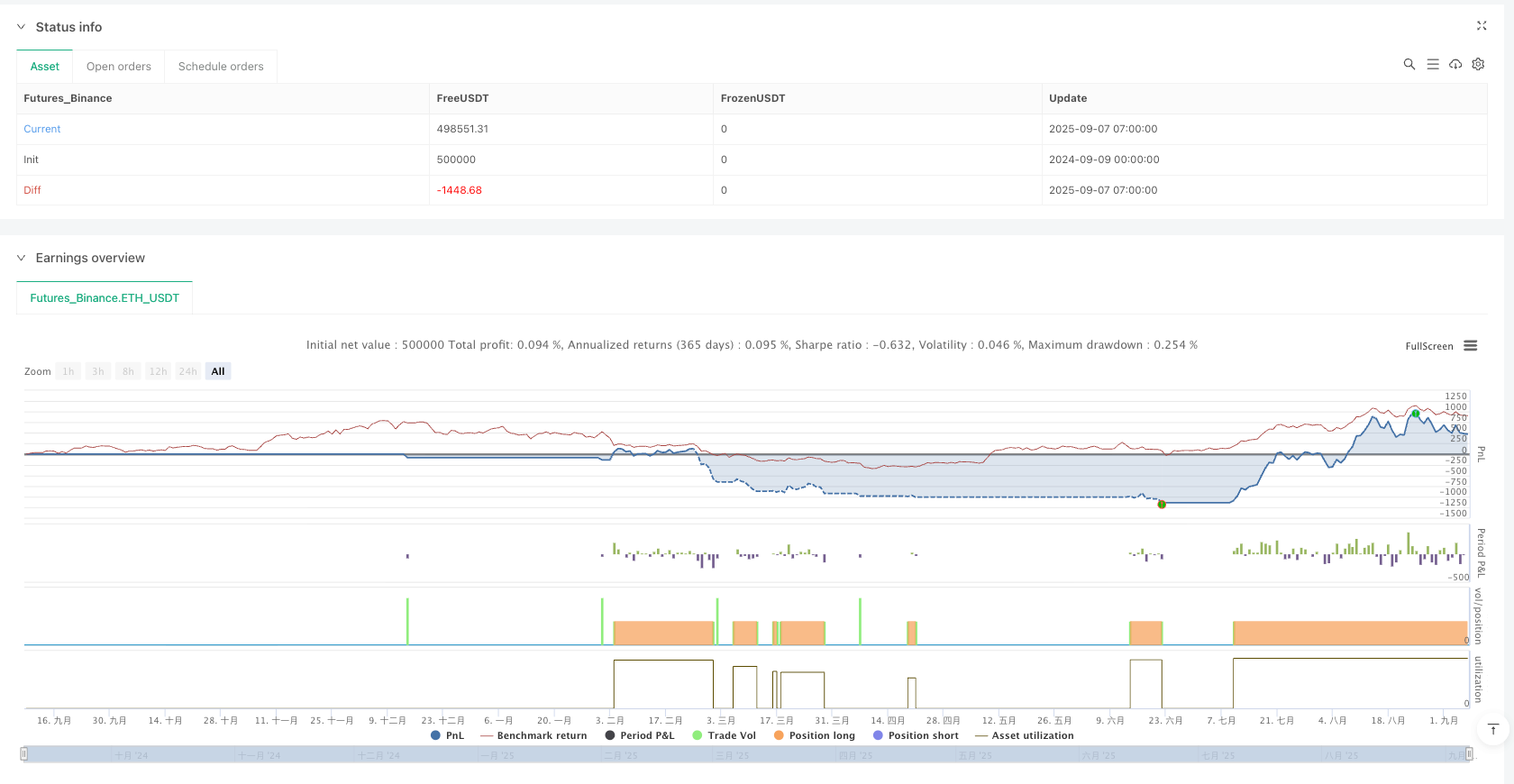
Task: Click the left handle of range navigator
Action: (x=24, y=753)
